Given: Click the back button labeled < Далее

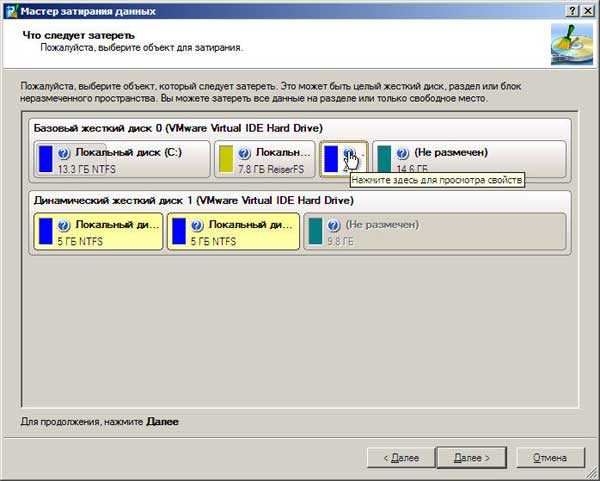Looking at the screenshot, I should pyautogui.click(x=401, y=458).
